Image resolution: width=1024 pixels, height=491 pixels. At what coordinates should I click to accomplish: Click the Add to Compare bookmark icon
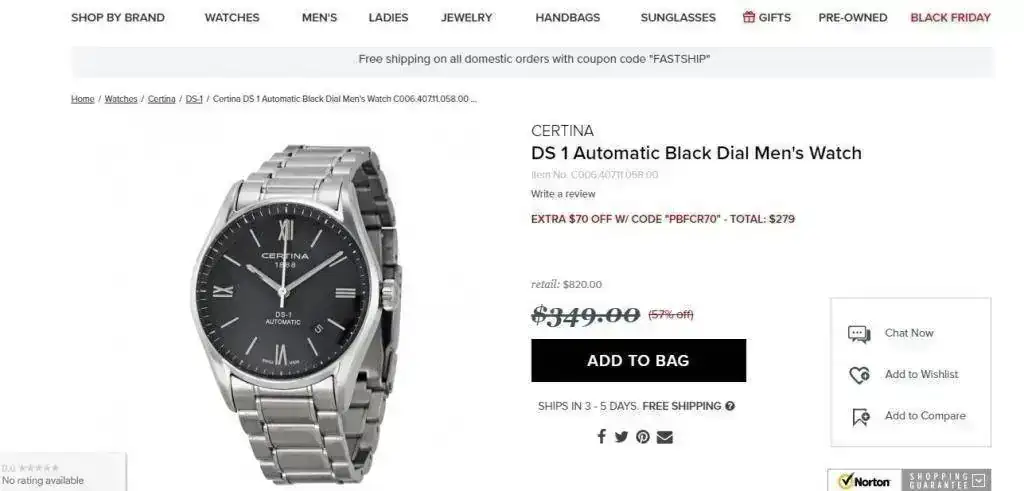[x=861, y=417]
